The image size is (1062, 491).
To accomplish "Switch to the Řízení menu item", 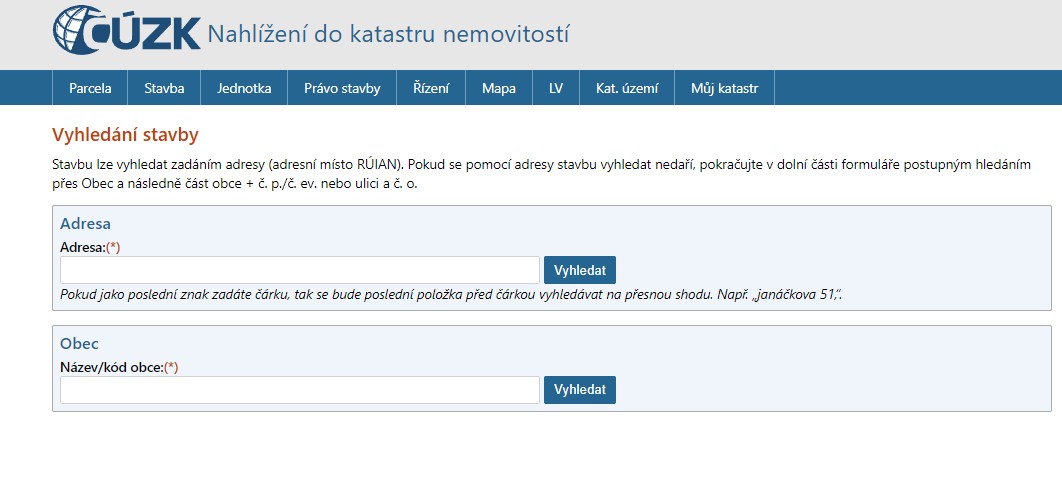I will point(431,88).
